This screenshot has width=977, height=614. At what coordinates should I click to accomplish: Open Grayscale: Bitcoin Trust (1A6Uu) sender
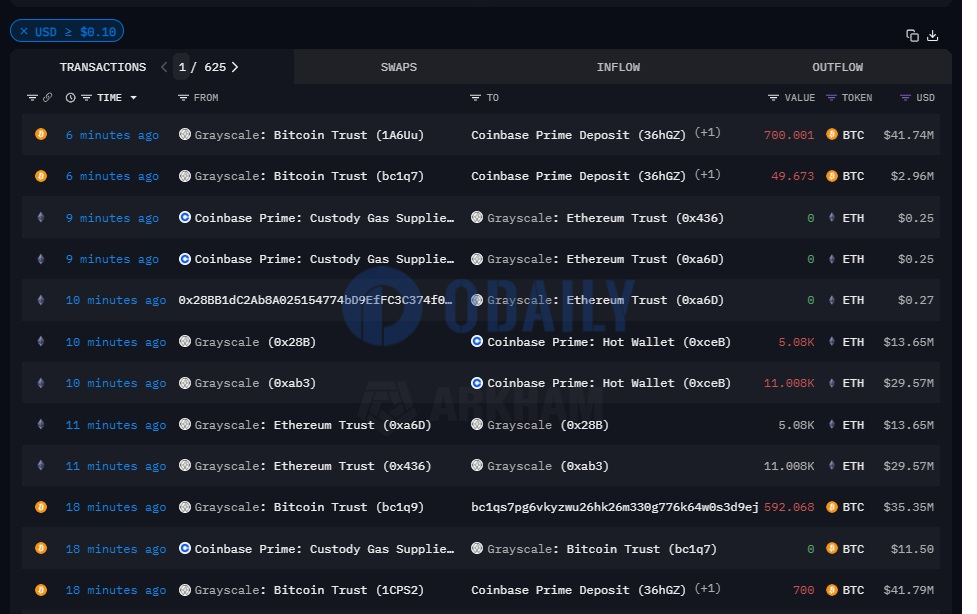click(x=309, y=135)
